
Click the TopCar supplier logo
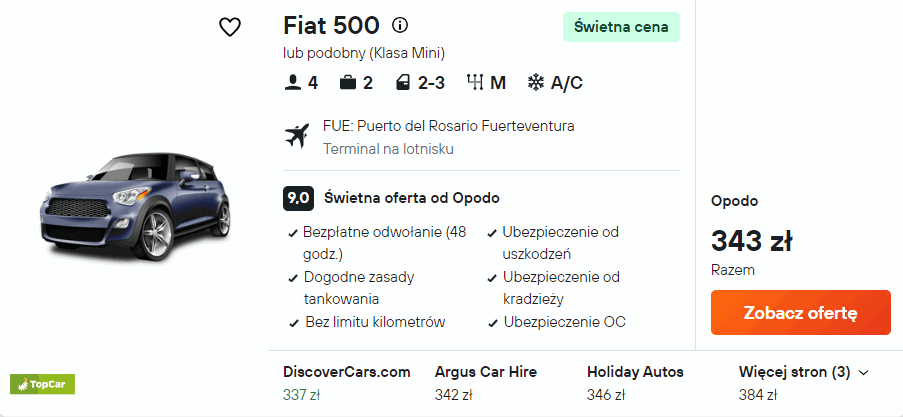[42, 383]
